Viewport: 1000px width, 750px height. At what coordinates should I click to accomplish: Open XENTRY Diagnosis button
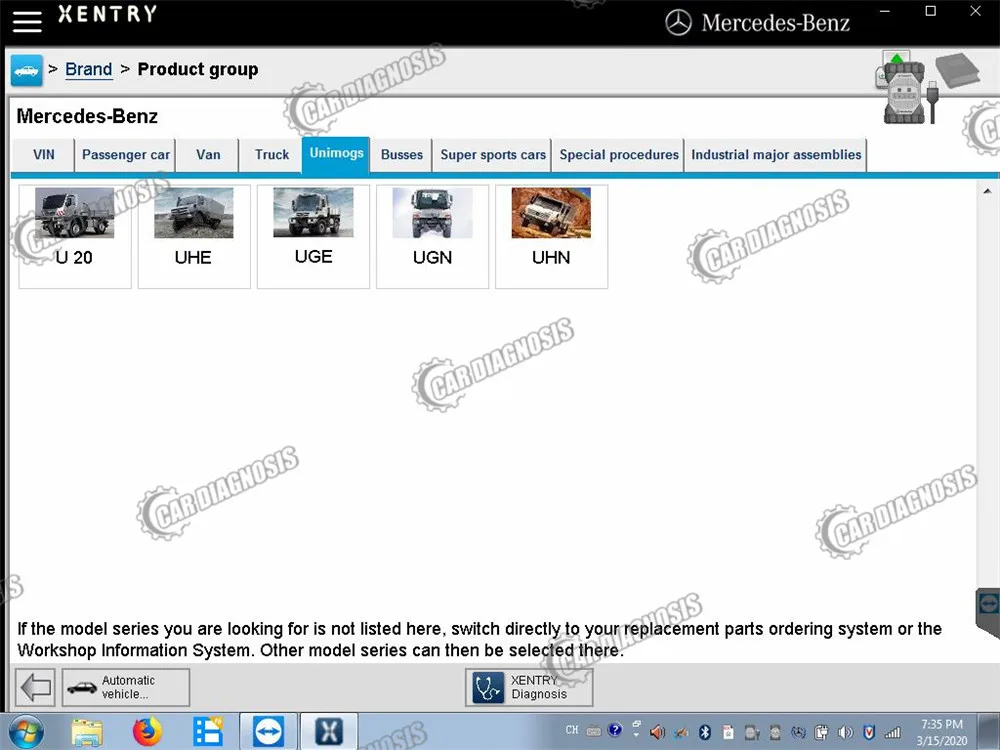click(x=529, y=688)
